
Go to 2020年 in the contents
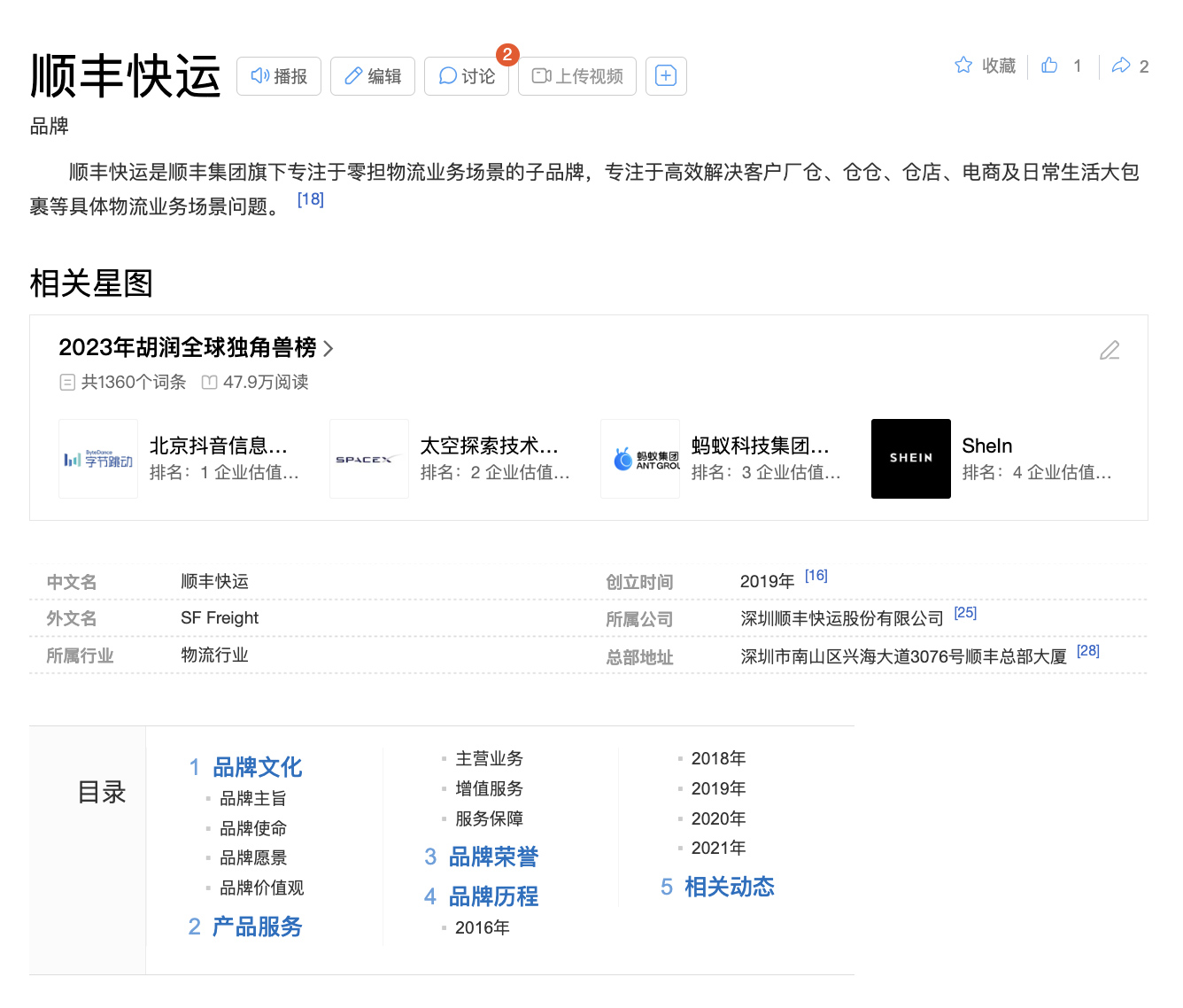click(x=718, y=818)
